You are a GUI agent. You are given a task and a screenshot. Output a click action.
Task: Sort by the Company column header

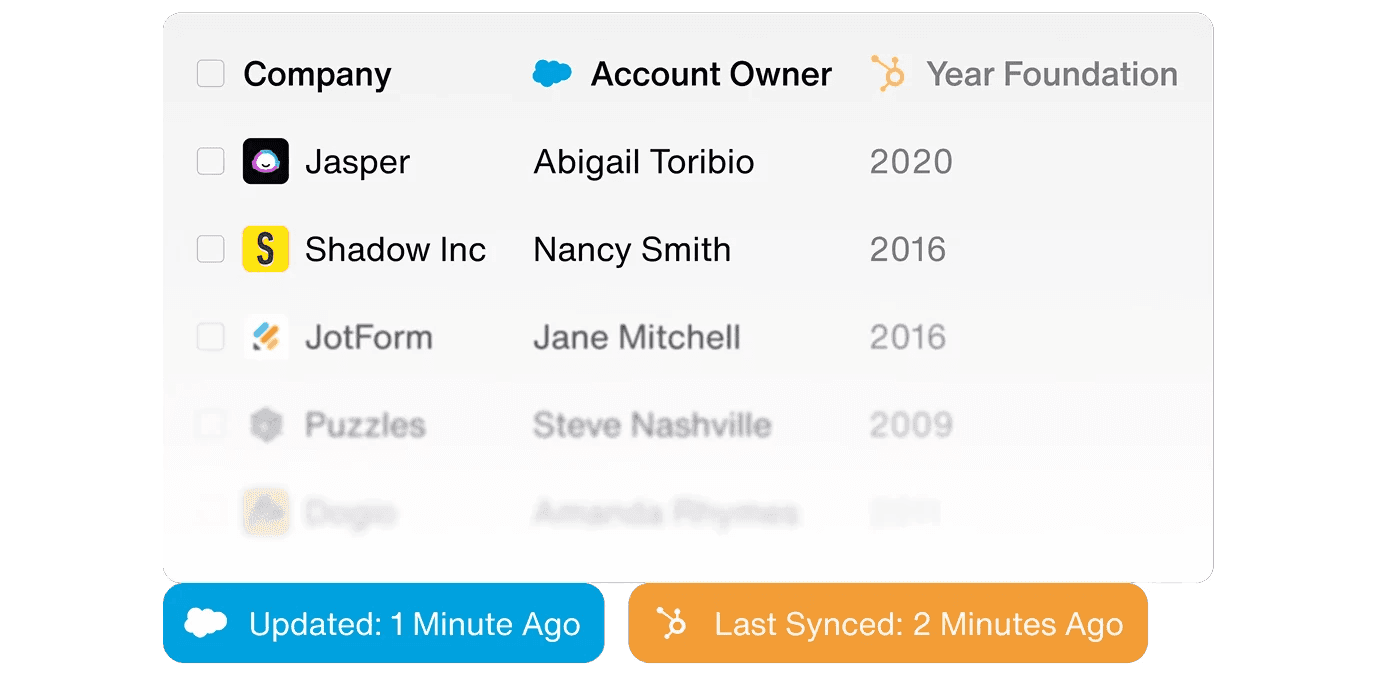pos(317,74)
